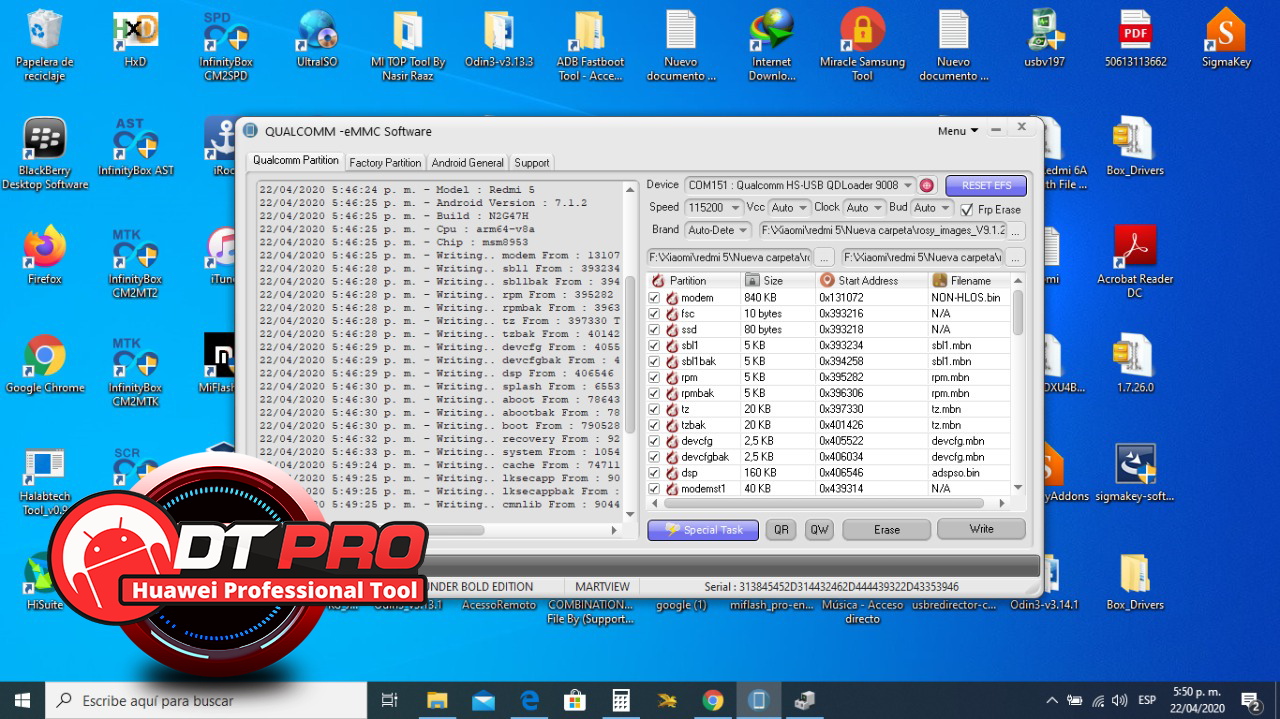Click partition list horizontal scrollbar
Viewport: 1280px width, 719px height.
[829, 504]
